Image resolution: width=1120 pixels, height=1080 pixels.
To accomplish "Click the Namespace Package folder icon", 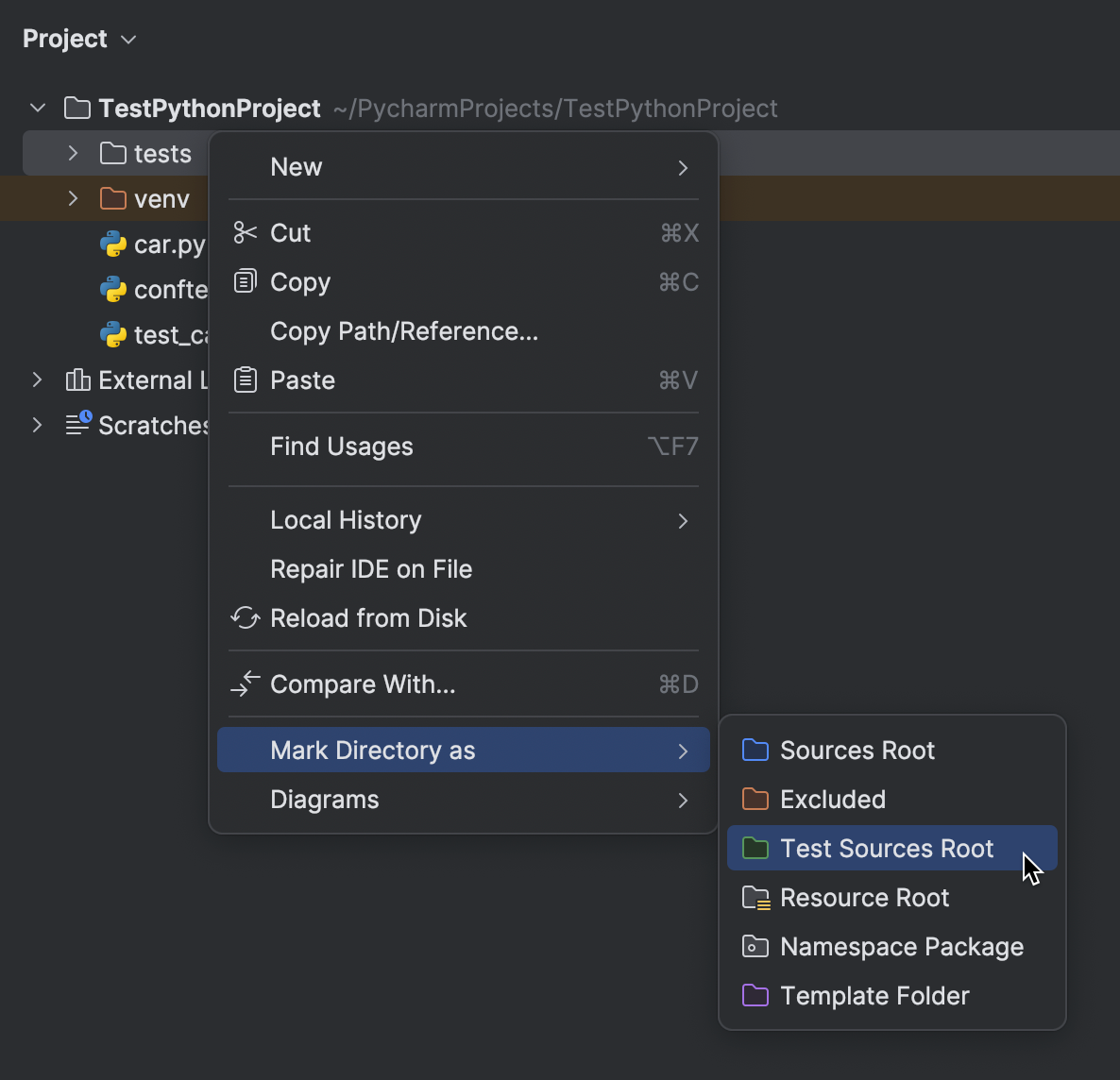I will [x=755, y=946].
